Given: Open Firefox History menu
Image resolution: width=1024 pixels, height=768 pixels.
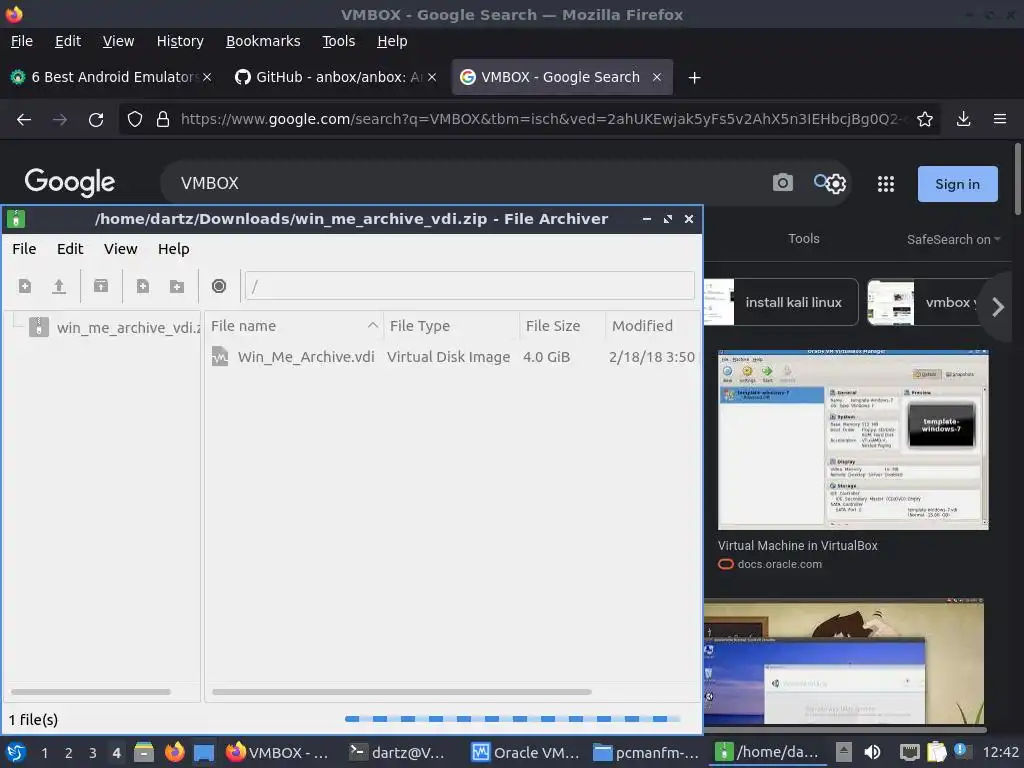Looking at the screenshot, I should point(180,41).
